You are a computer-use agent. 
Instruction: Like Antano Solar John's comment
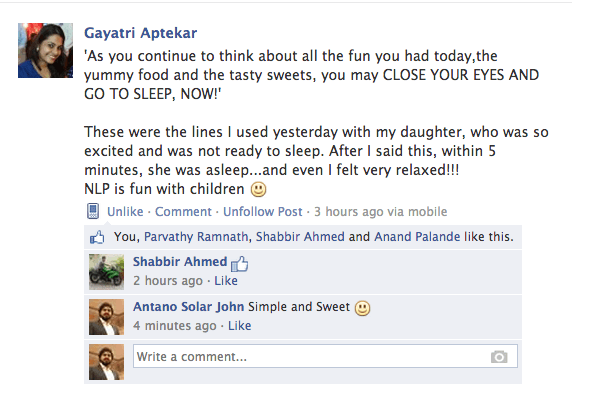[239, 325]
